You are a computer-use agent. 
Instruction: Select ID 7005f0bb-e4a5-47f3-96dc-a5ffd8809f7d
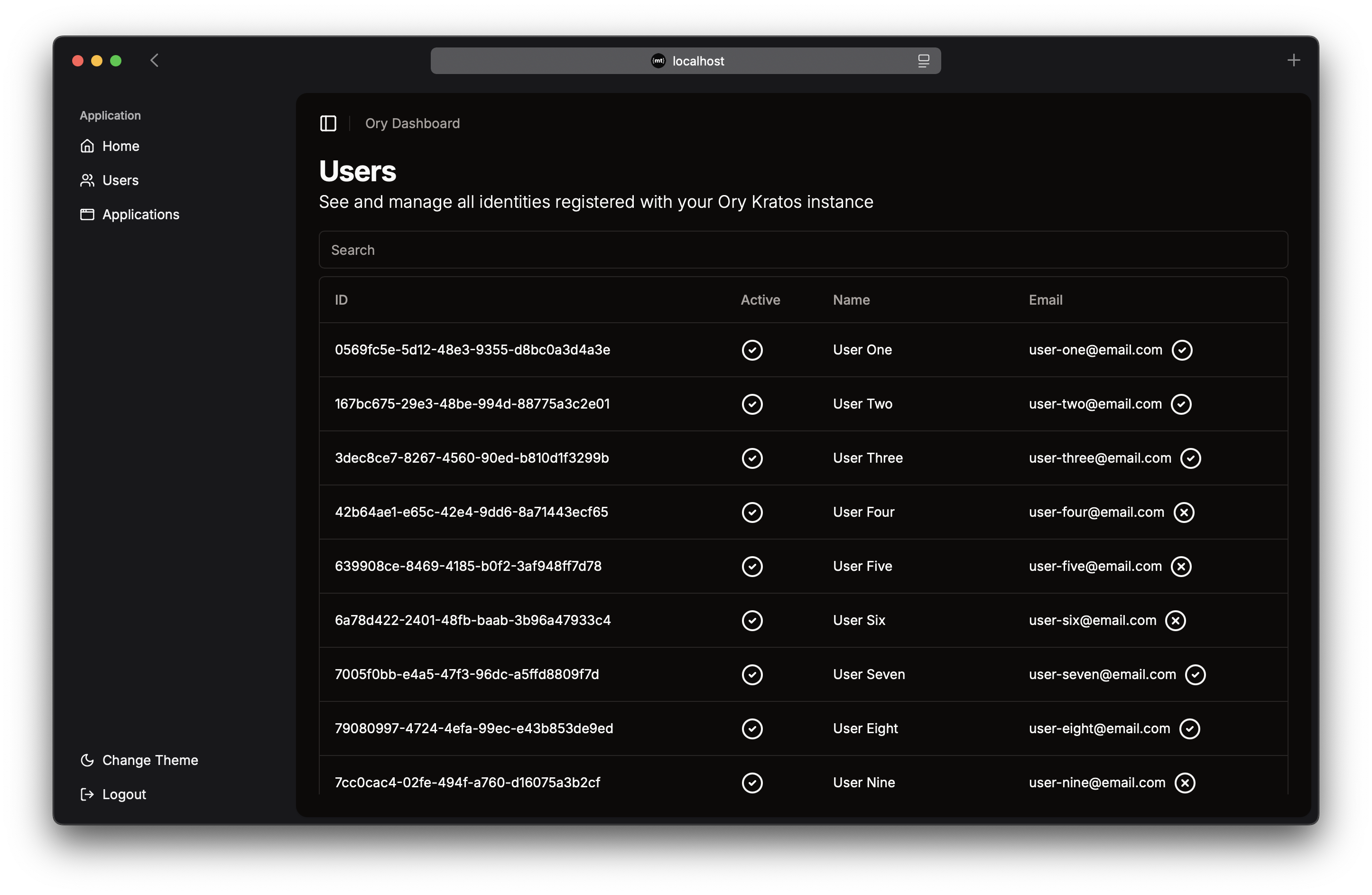467,675
